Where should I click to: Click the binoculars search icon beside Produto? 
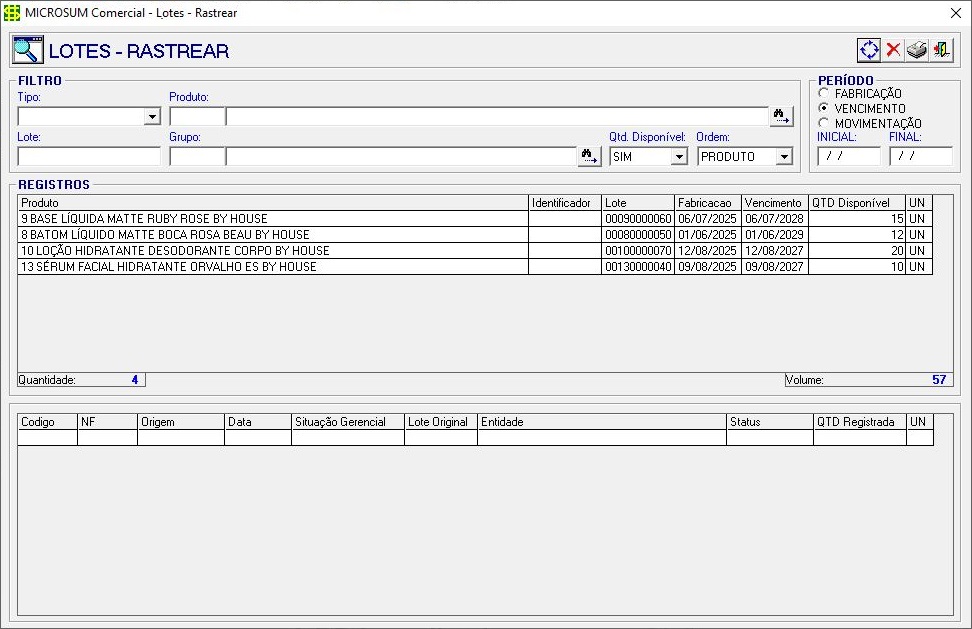point(781,116)
